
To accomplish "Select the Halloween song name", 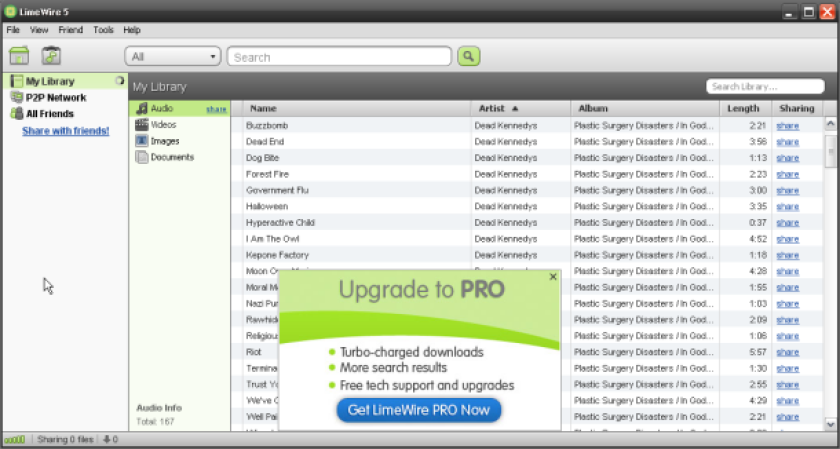I will pos(267,206).
